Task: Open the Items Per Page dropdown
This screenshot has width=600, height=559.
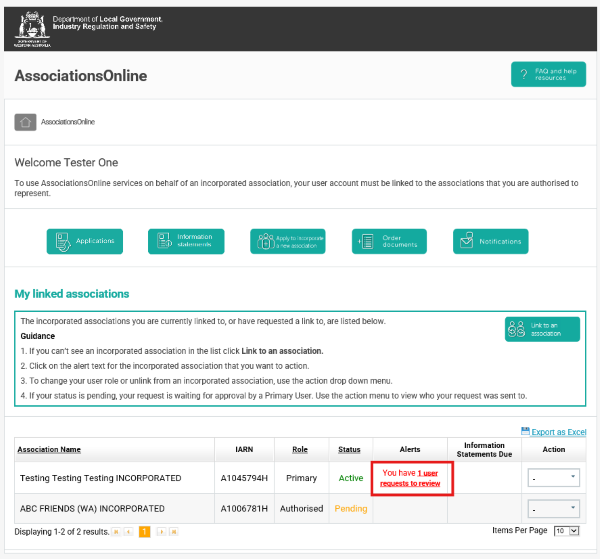Action: tap(567, 531)
